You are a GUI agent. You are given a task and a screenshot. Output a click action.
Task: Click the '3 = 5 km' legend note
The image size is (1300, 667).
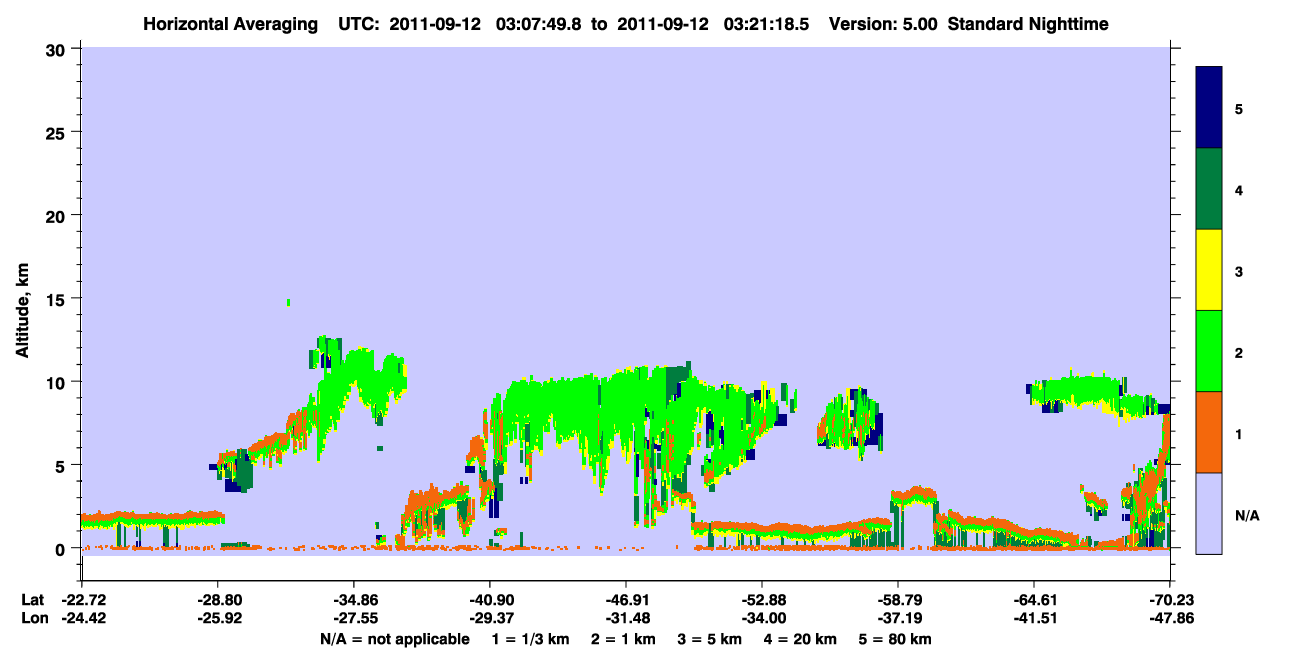(710, 639)
